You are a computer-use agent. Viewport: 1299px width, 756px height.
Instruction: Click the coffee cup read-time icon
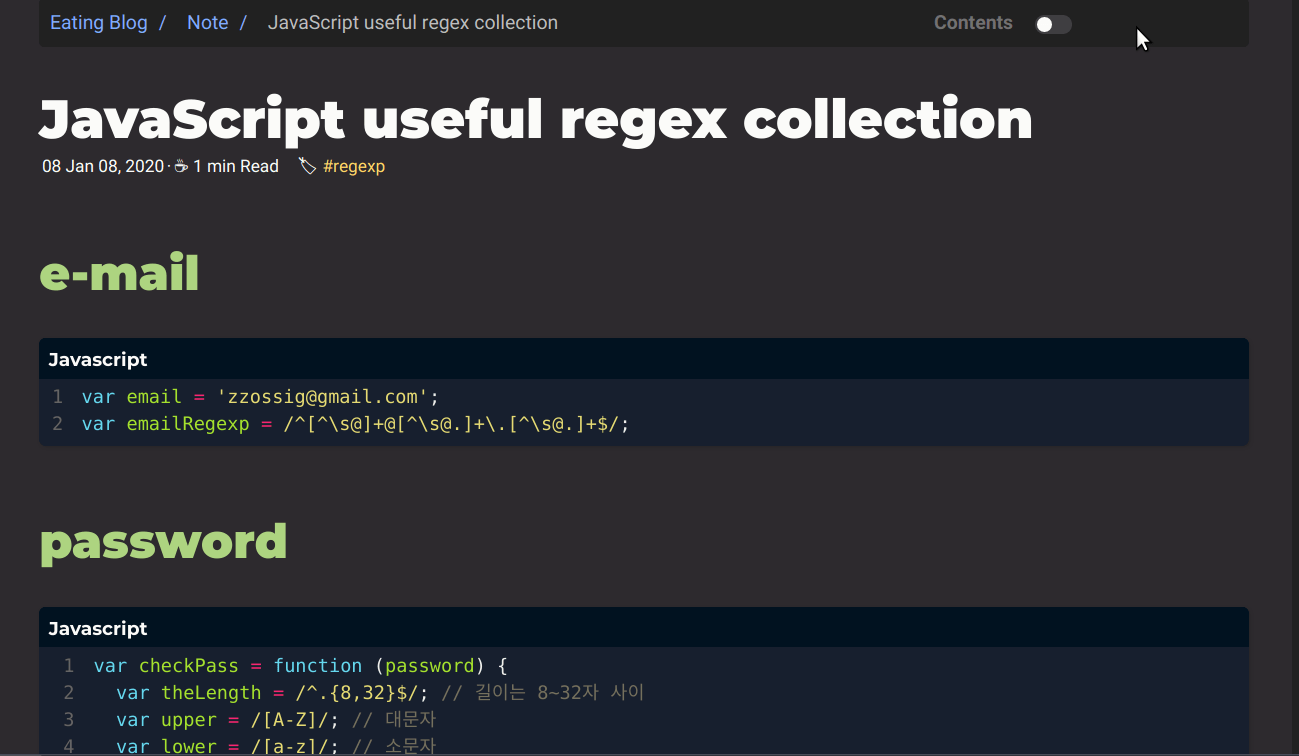(181, 166)
